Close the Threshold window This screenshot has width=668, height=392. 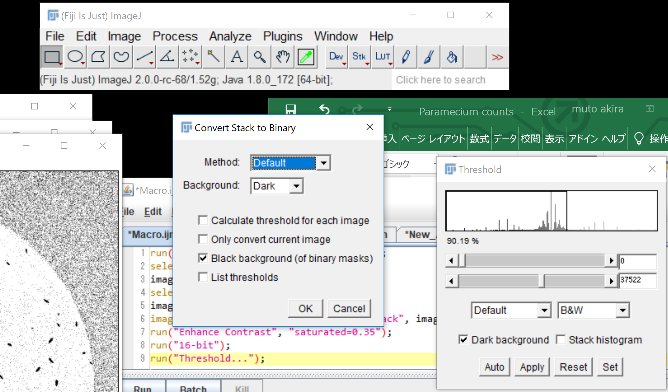click(652, 169)
